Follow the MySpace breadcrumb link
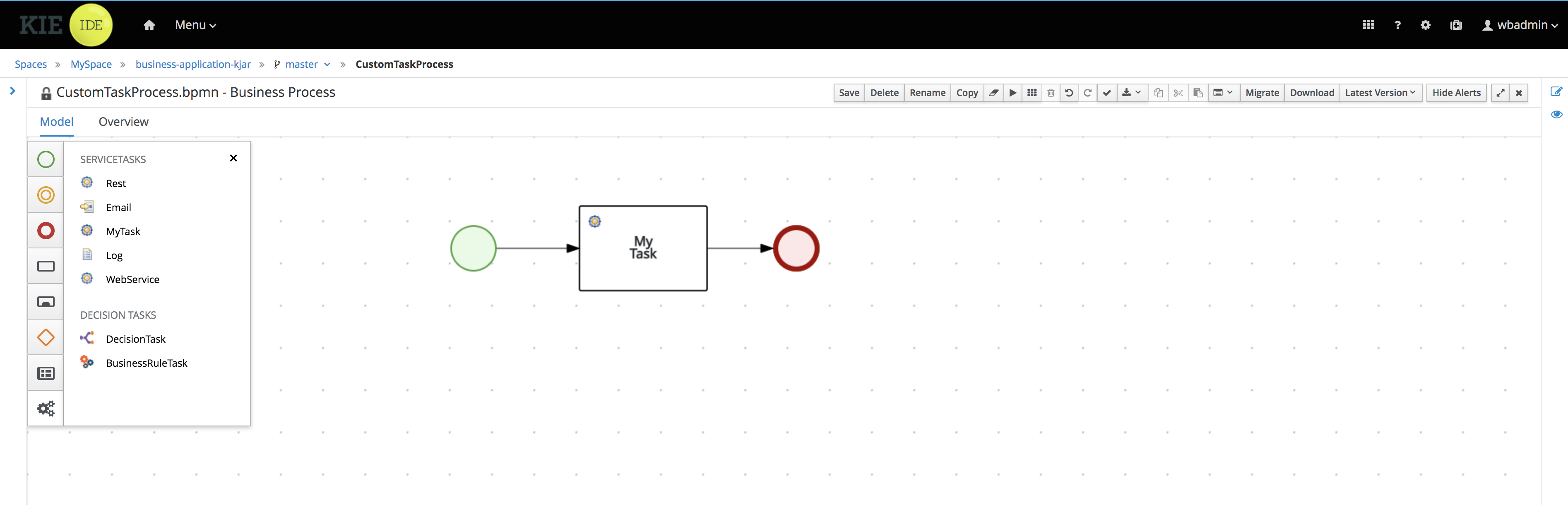This screenshot has height=505, width=1568. click(91, 65)
